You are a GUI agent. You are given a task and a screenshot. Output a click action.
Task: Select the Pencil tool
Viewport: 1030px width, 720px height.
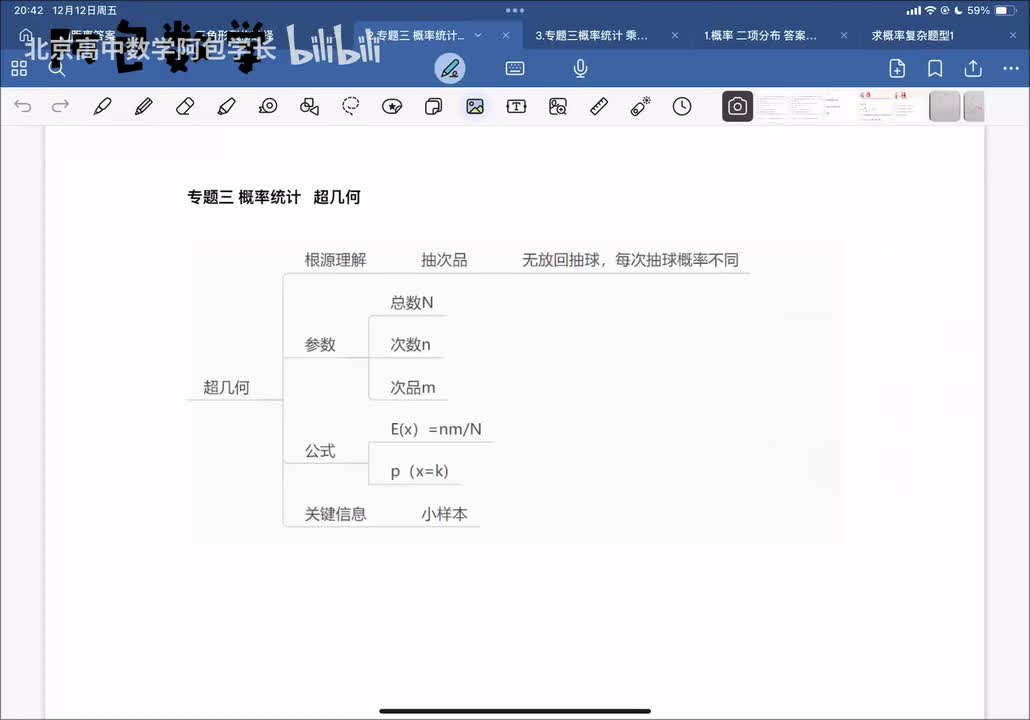144,106
